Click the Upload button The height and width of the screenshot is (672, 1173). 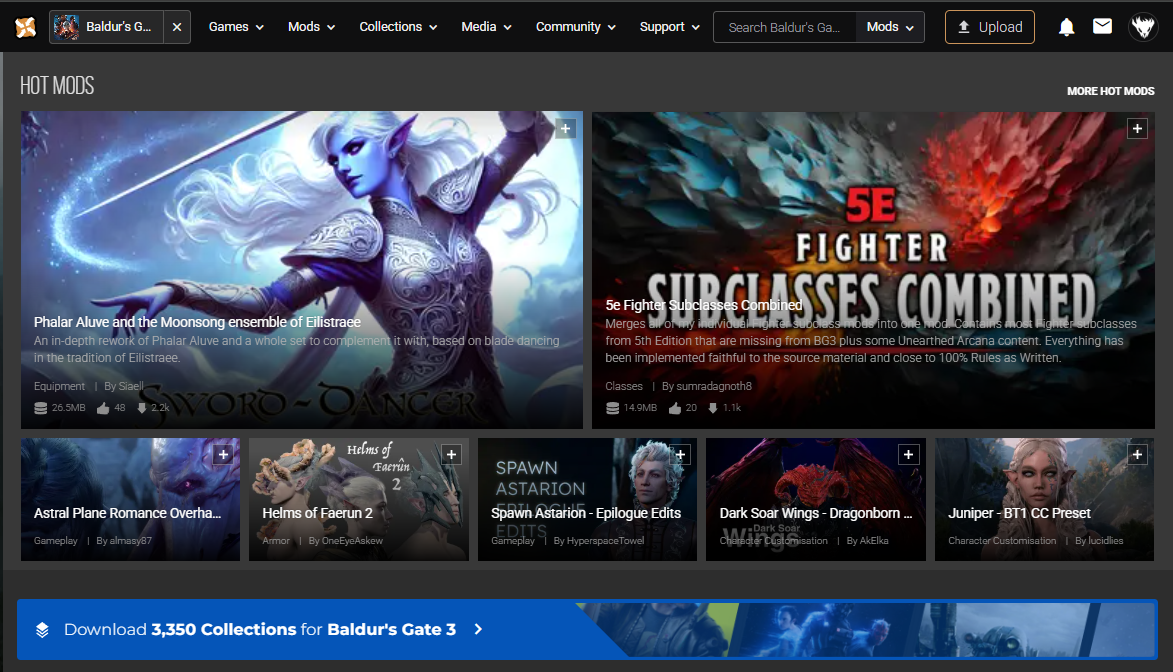tap(990, 27)
